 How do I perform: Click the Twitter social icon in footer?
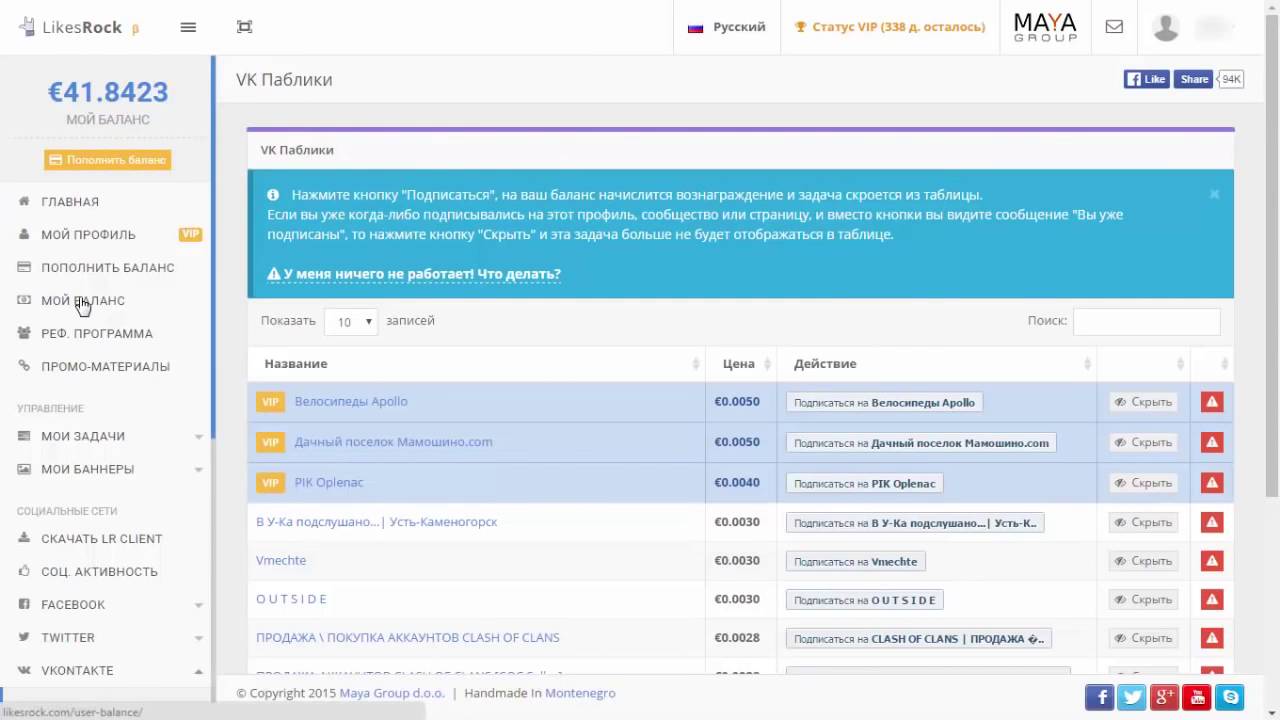coord(1132,697)
